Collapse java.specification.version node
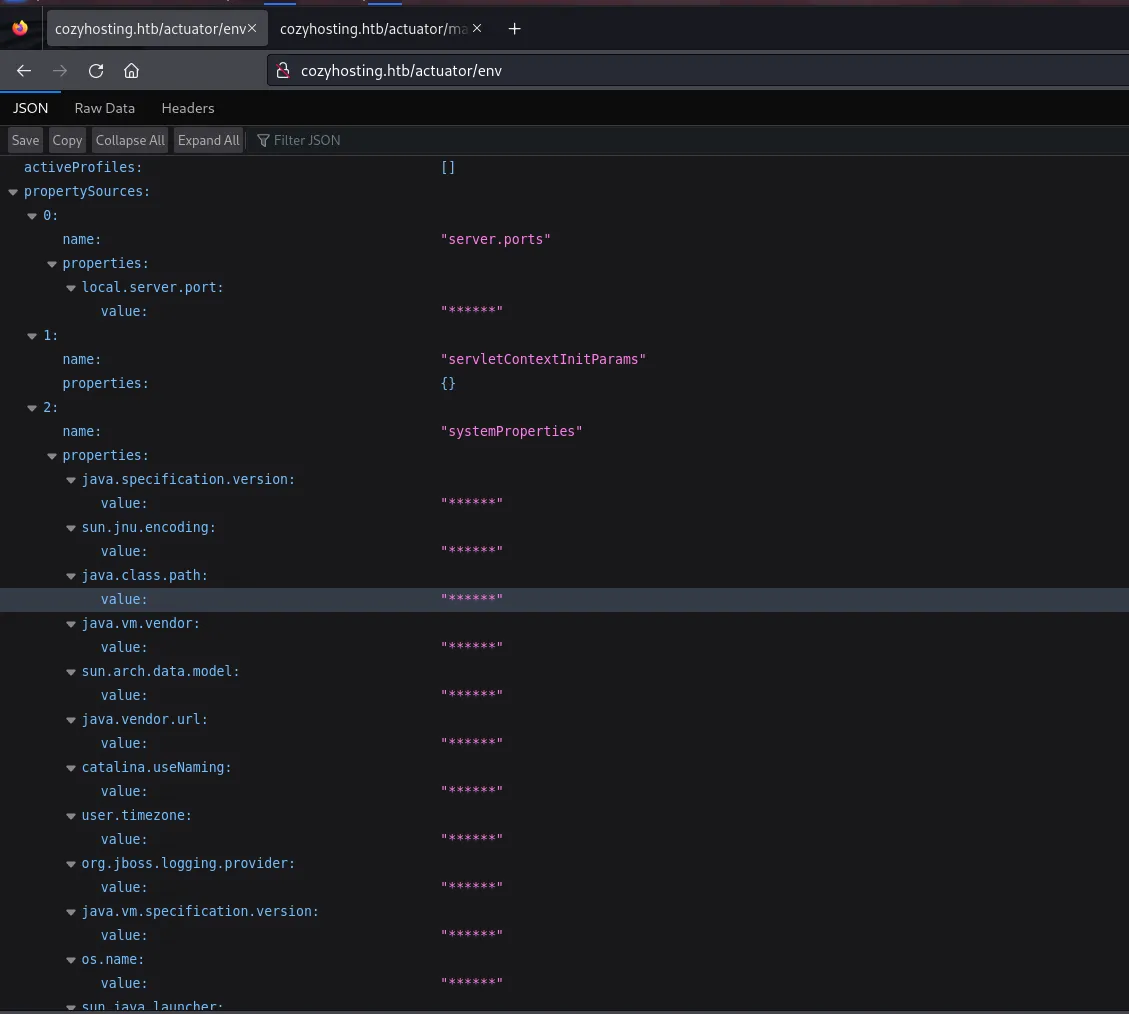The height and width of the screenshot is (1014, 1129). pyautogui.click(x=71, y=480)
